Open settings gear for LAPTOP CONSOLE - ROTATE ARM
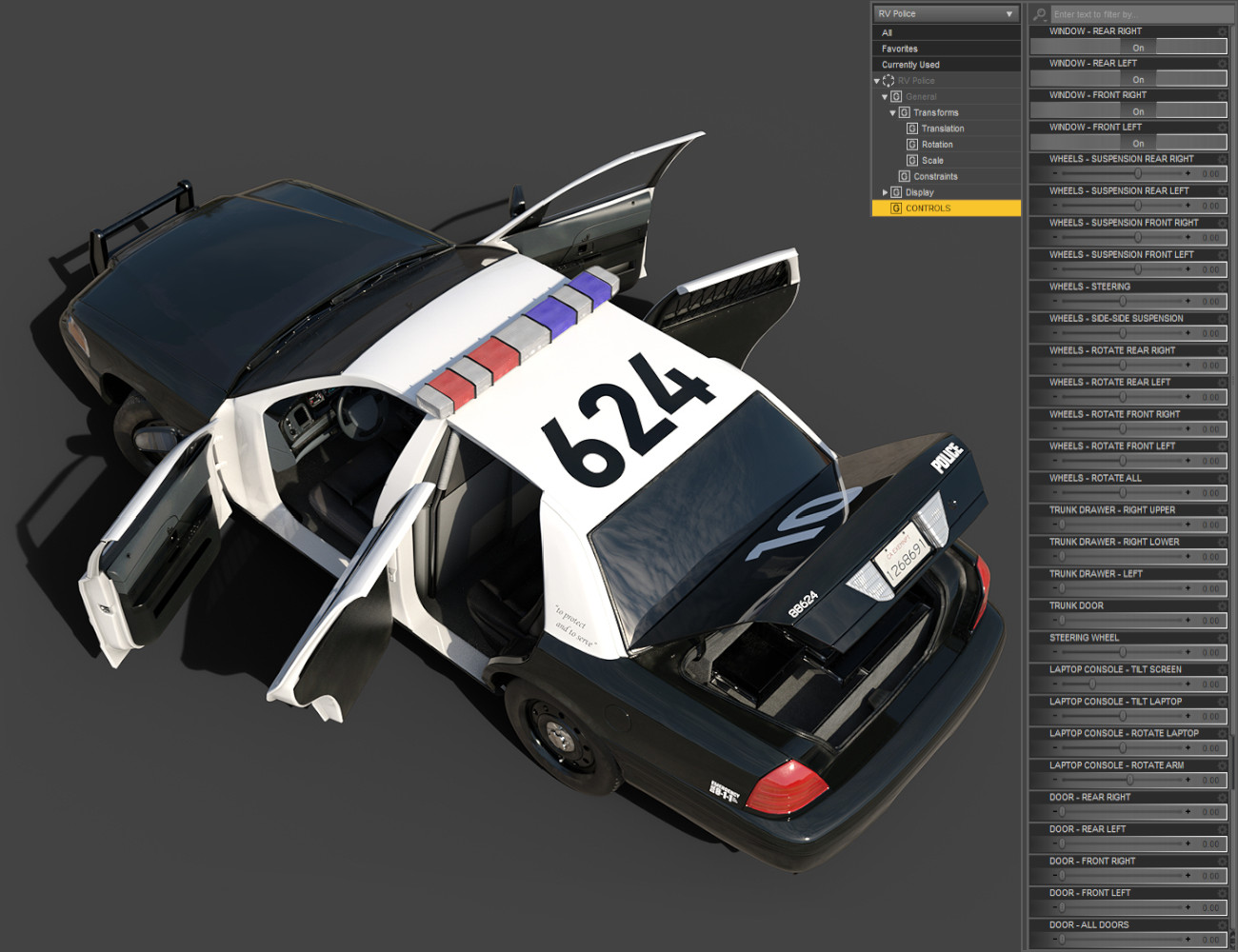 (1223, 765)
